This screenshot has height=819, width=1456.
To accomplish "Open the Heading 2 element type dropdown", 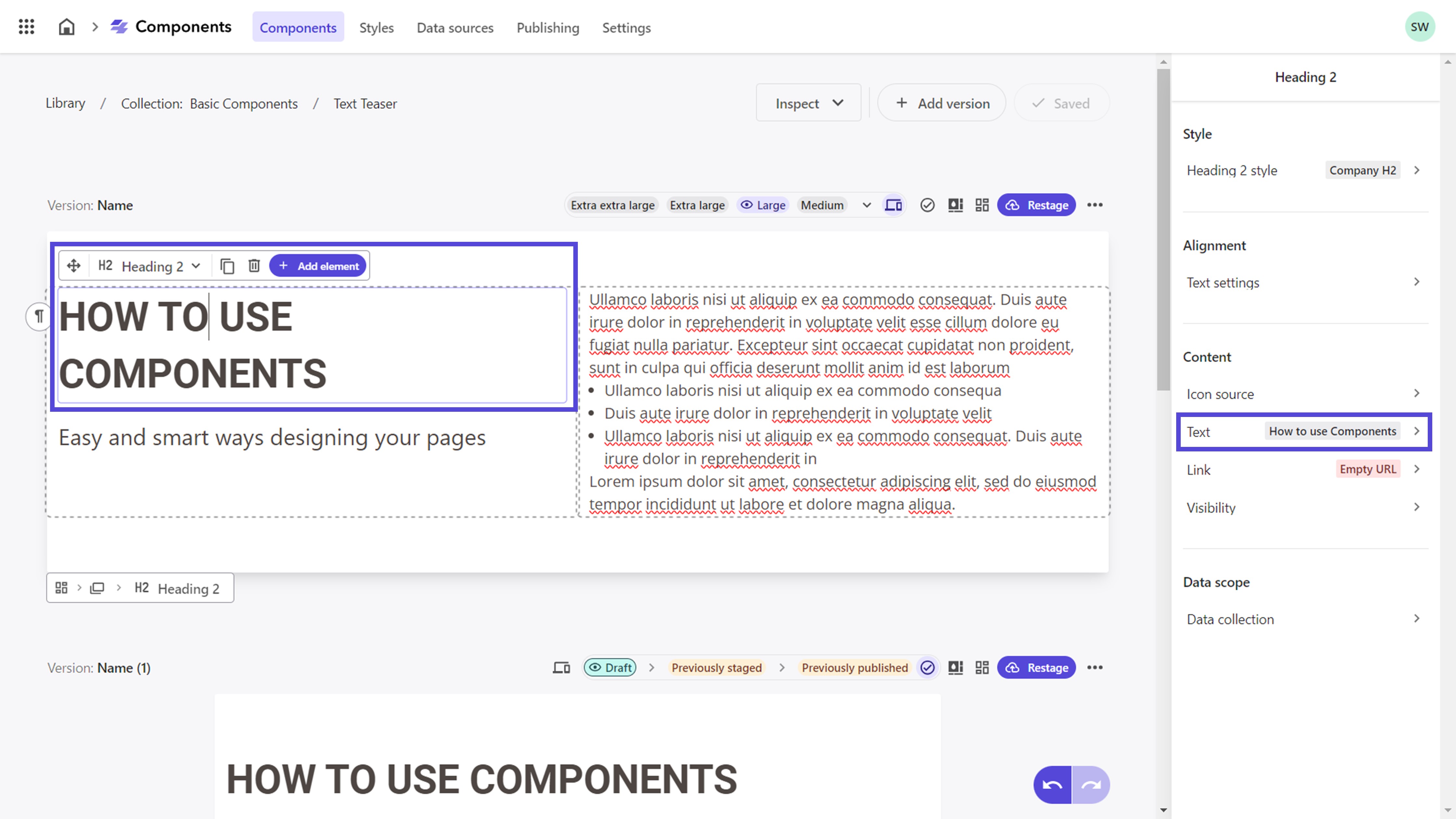I will coord(196,266).
